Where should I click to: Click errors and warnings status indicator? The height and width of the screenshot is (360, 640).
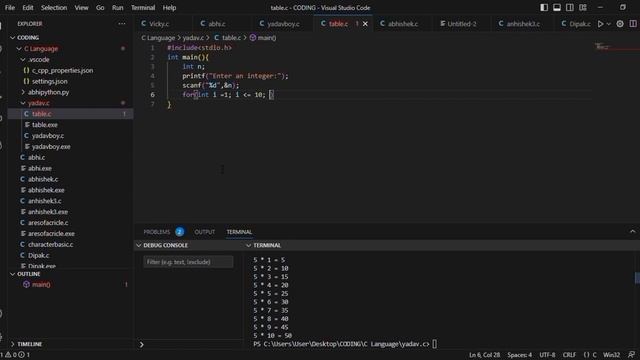[x=16, y=355]
